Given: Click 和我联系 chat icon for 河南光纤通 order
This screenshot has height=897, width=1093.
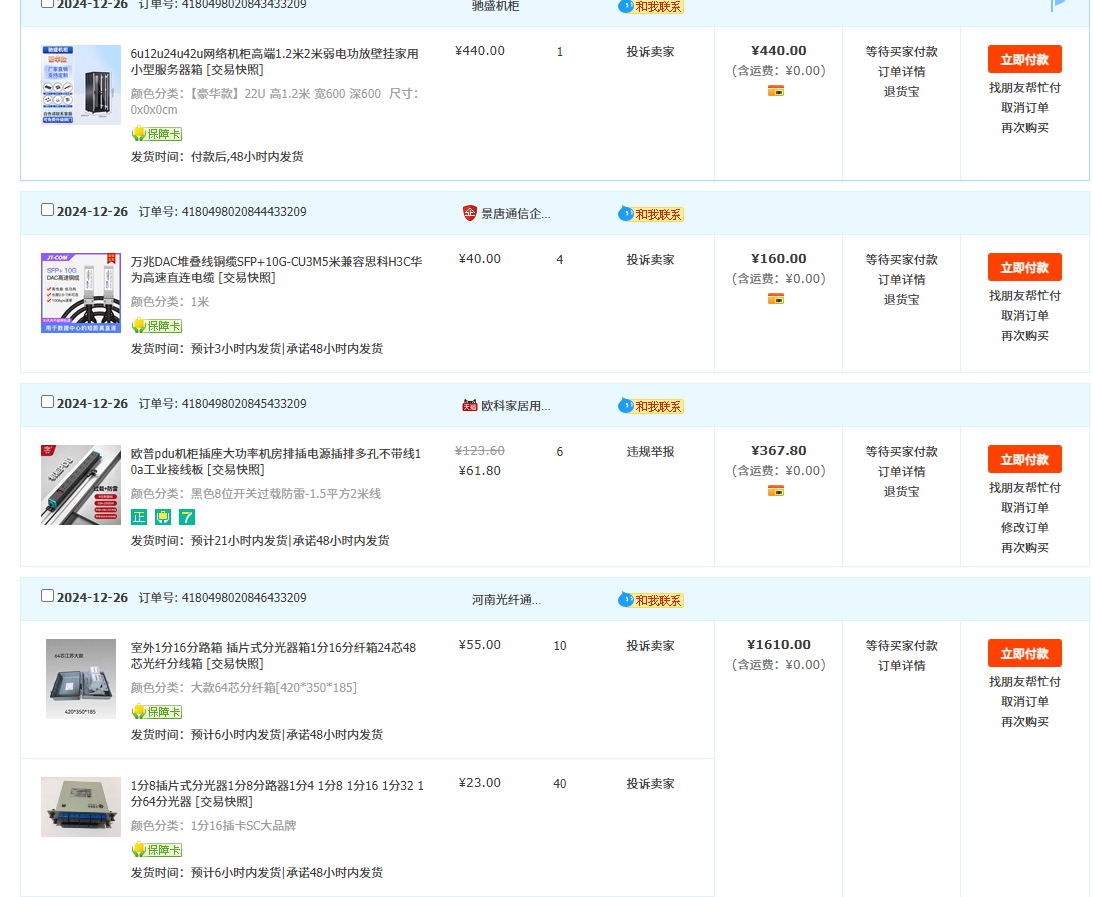Looking at the screenshot, I should (650, 600).
